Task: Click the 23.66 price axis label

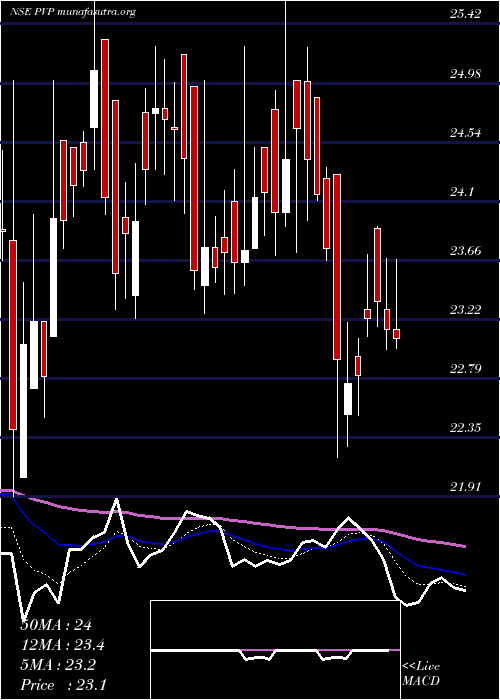Action: pyautogui.click(x=466, y=250)
